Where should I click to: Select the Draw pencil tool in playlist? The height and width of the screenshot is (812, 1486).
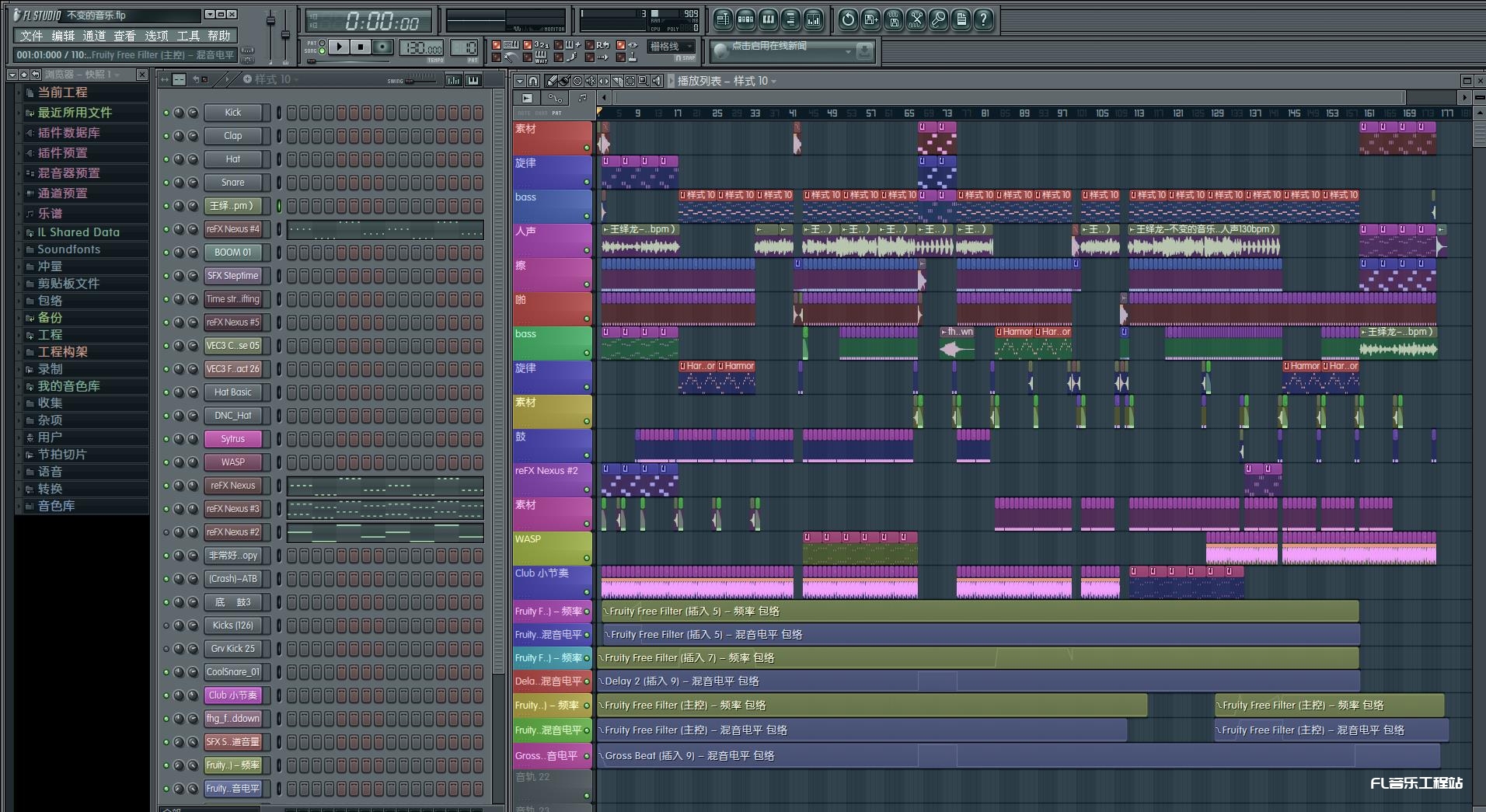click(551, 81)
